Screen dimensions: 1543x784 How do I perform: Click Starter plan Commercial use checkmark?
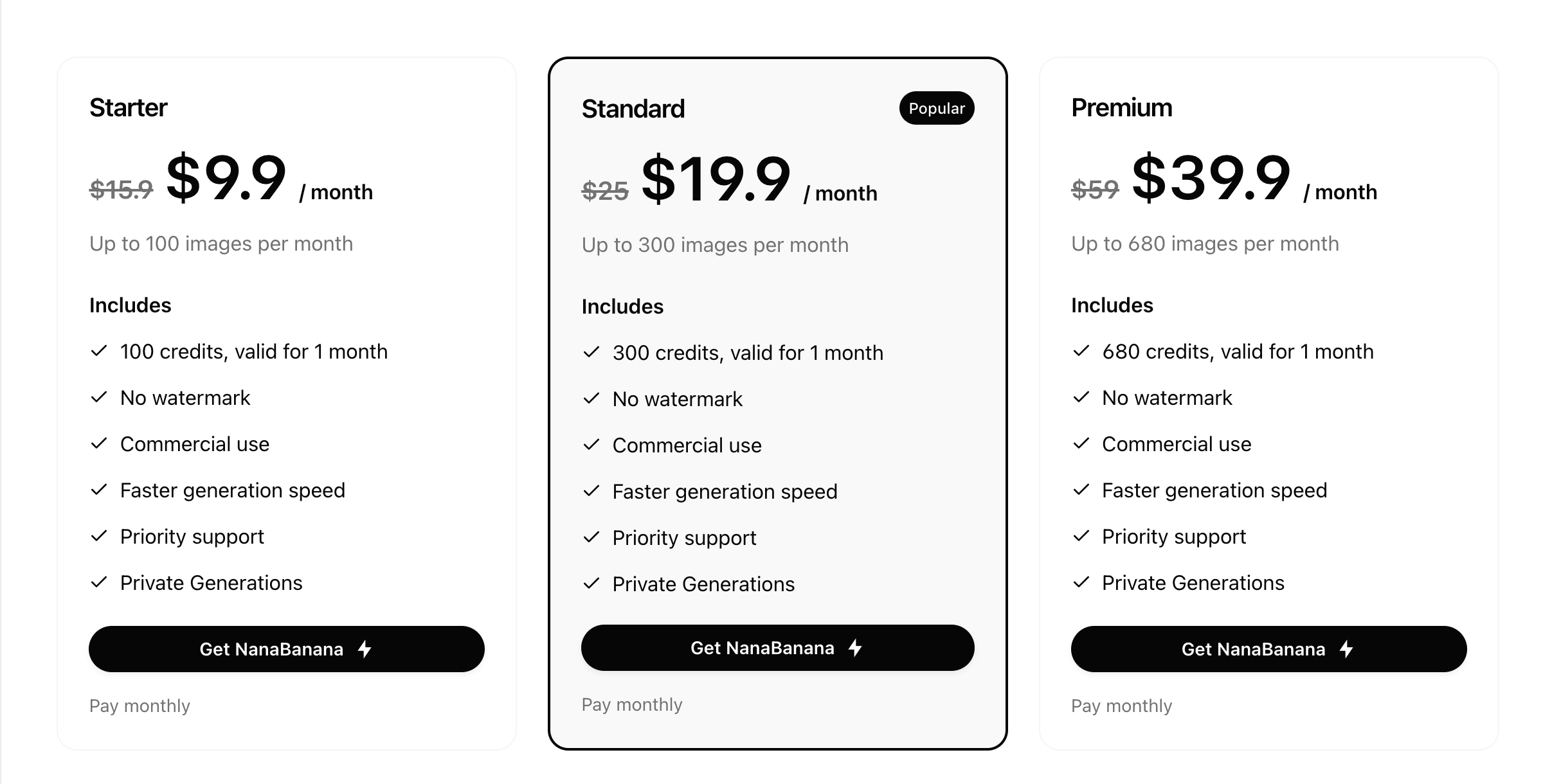pos(99,443)
